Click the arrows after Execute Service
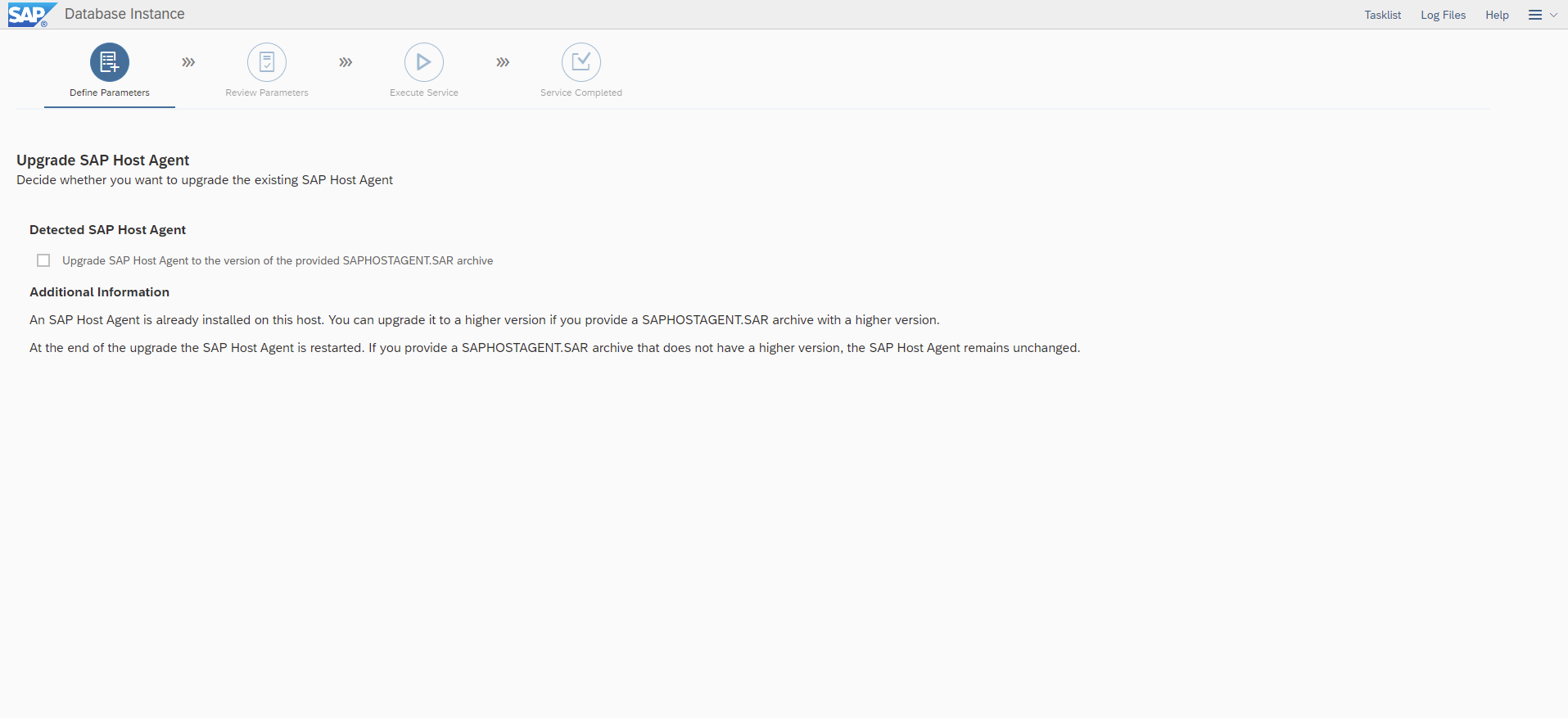The image size is (1568, 718). 503,62
